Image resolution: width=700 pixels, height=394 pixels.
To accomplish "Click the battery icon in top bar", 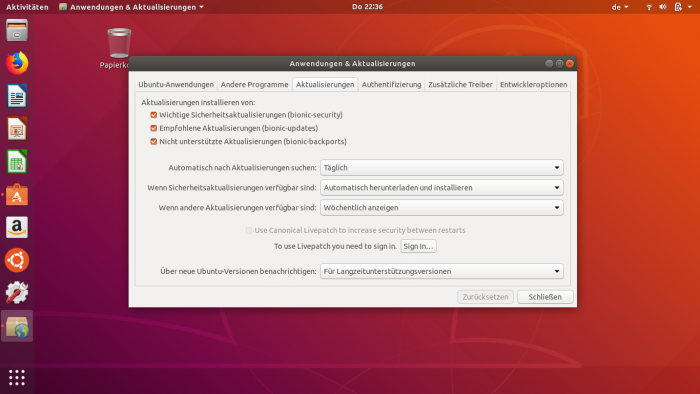I will click(x=678, y=7).
